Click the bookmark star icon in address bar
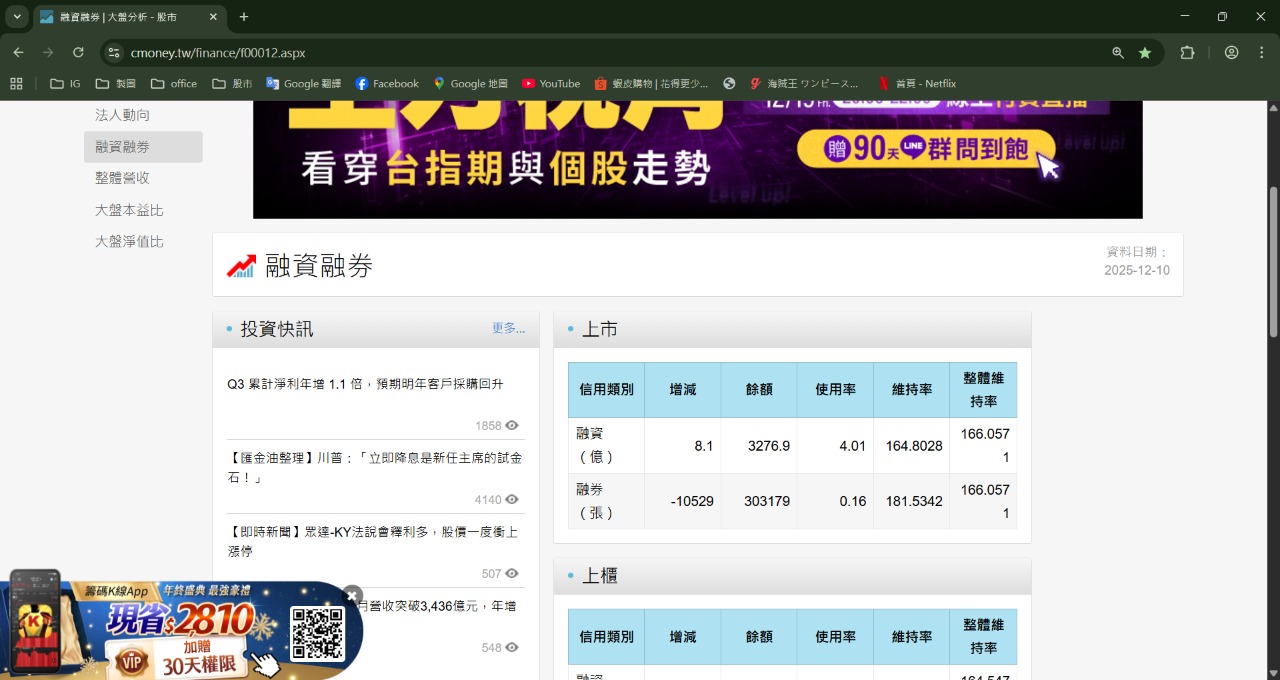1280x680 pixels. [1145, 53]
